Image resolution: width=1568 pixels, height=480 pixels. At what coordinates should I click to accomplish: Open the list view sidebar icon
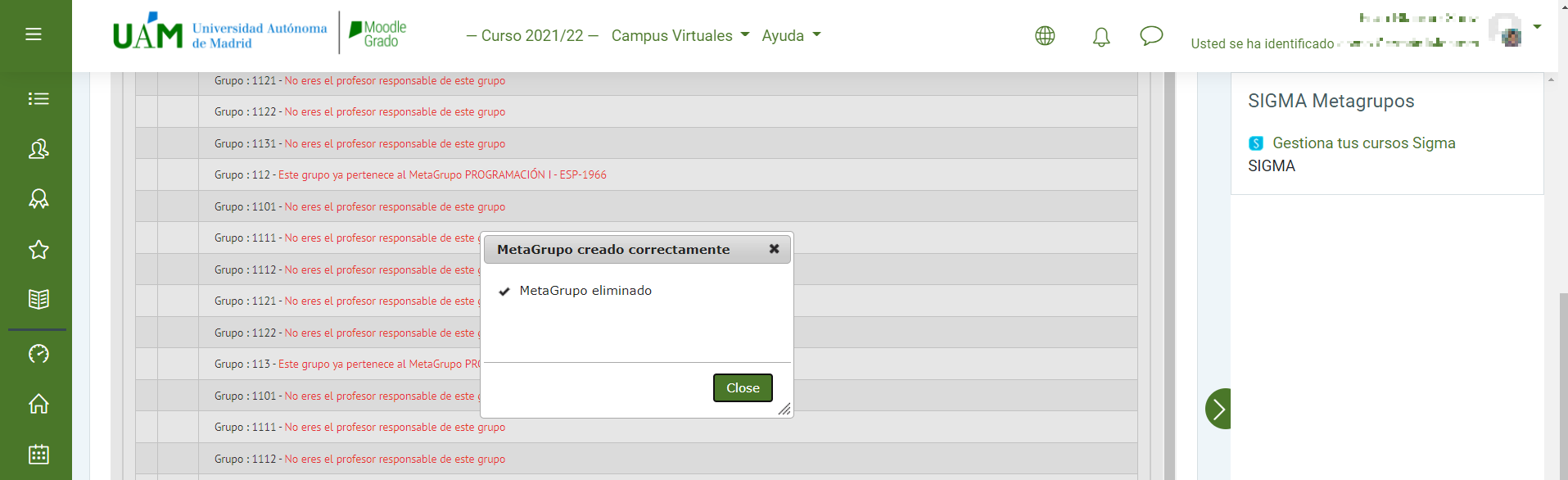38,99
